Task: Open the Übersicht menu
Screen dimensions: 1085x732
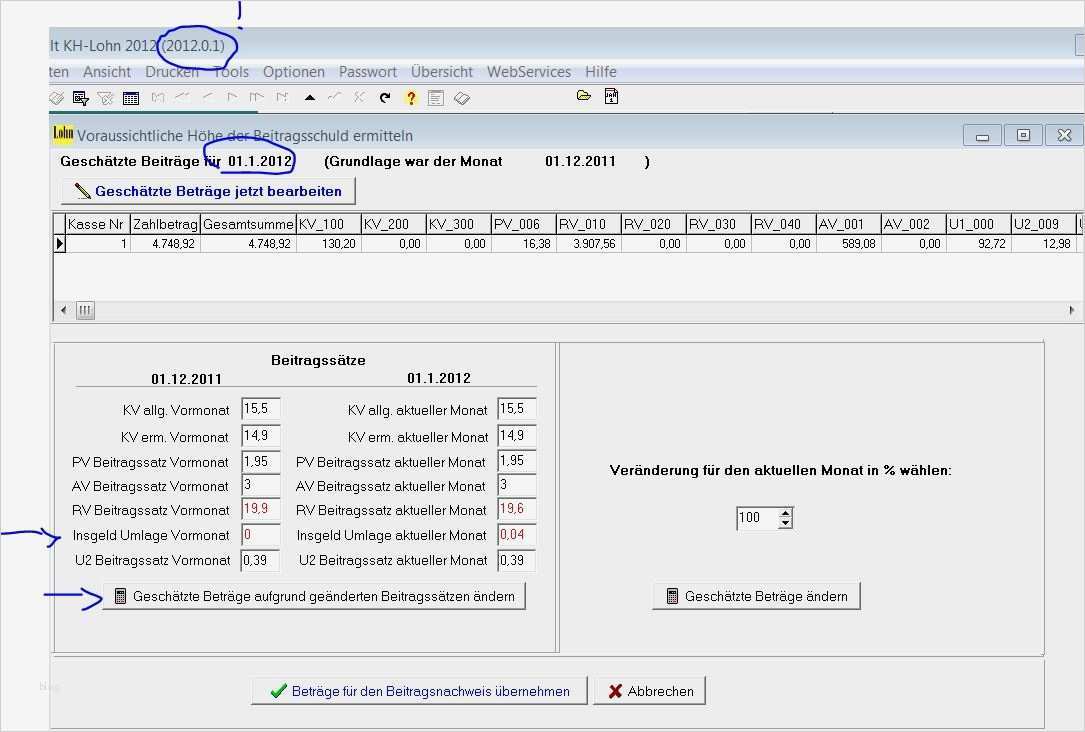Action: tap(441, 72)
